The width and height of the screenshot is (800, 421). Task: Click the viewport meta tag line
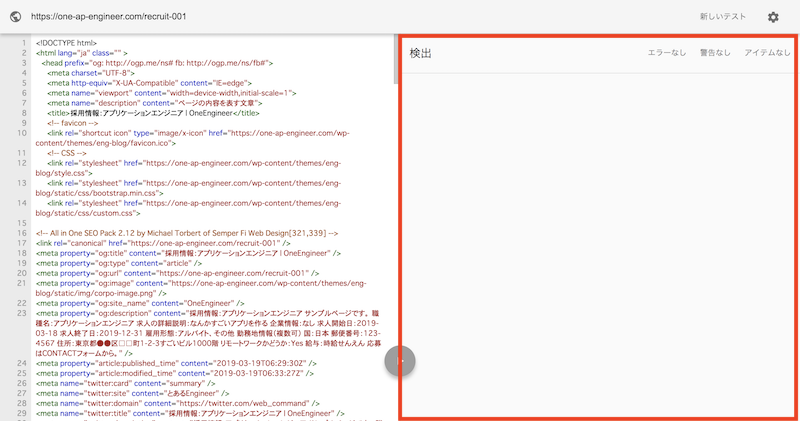click(x=172, y=93)
